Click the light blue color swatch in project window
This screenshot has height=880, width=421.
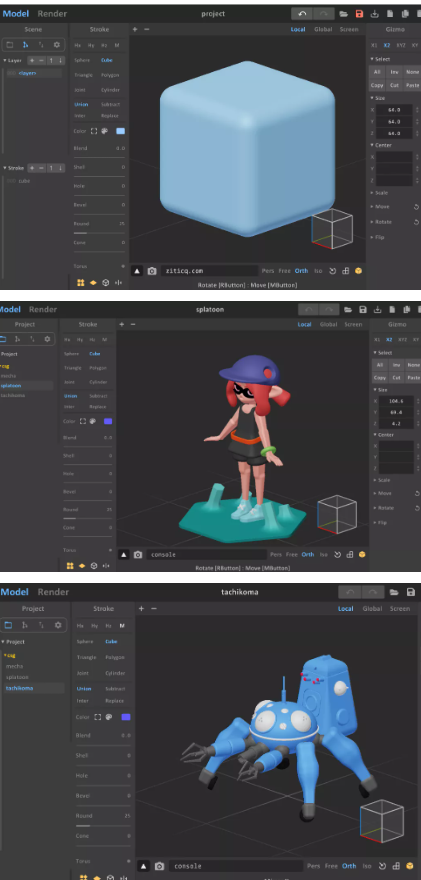(x=121, y=131)
